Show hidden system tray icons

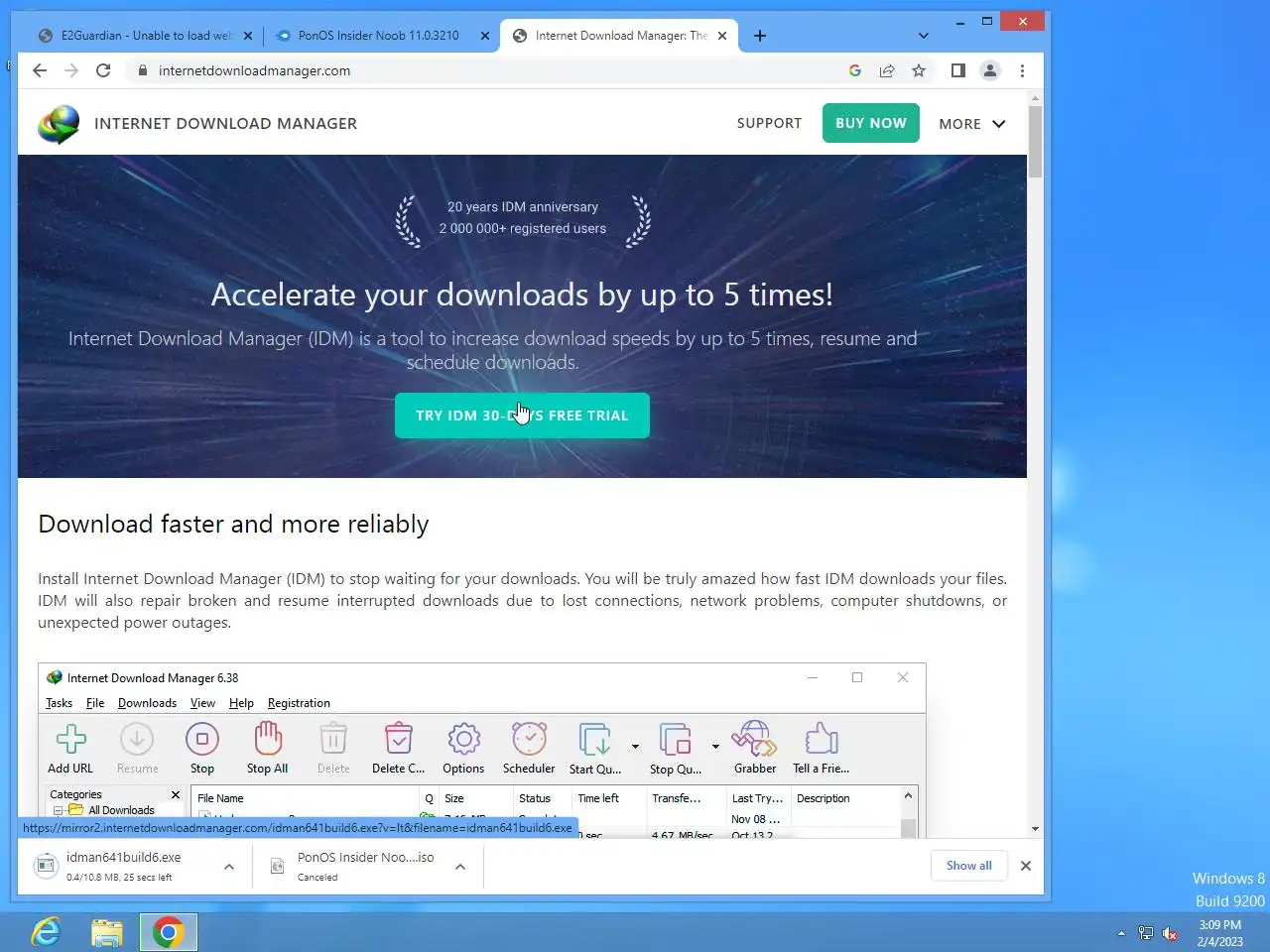1121,933
